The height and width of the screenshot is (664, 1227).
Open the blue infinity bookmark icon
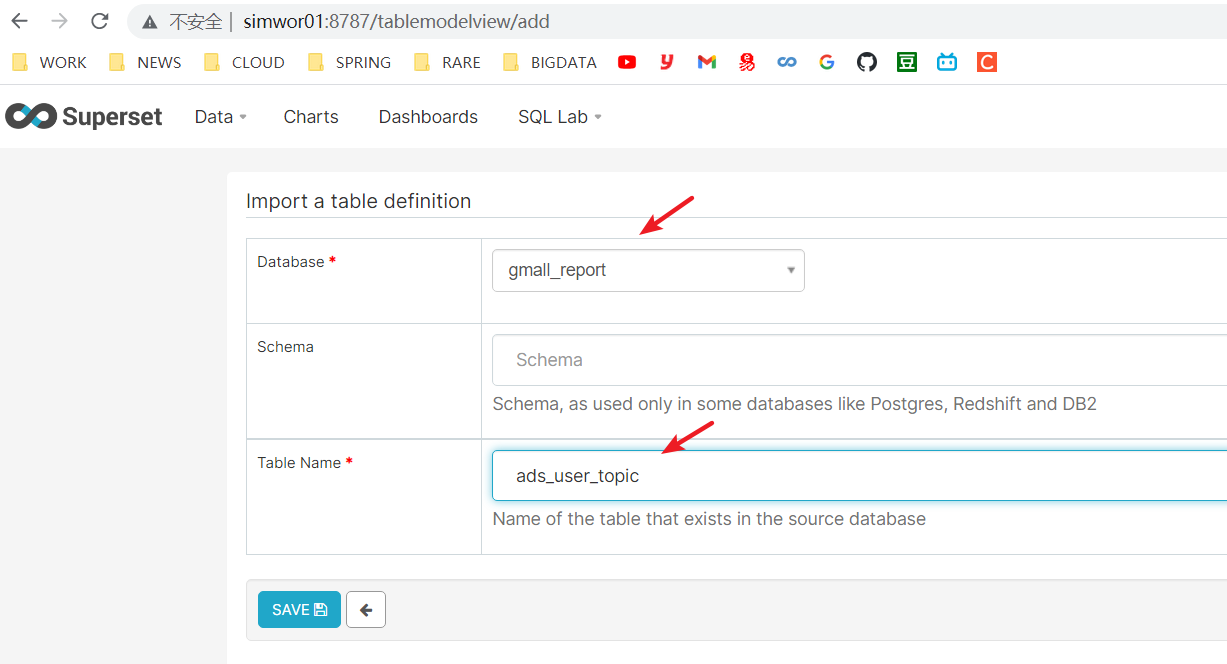coord(787,62)
